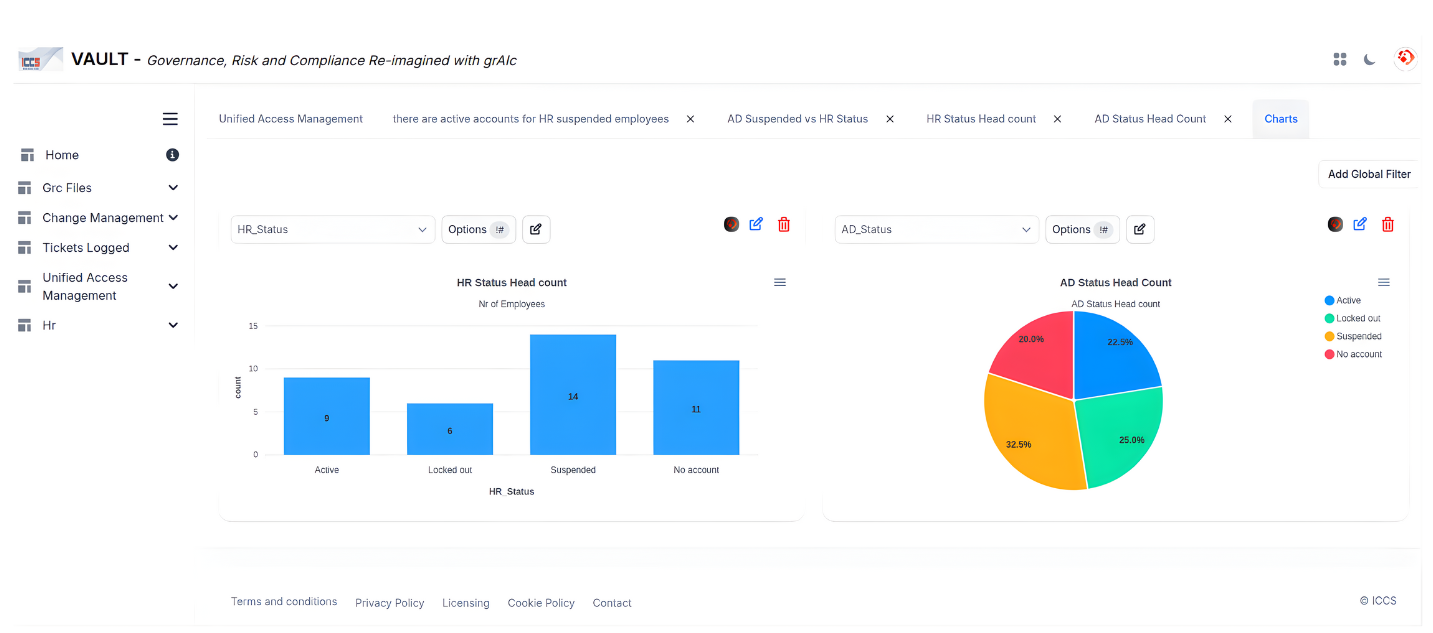This screenshot has height=633, width=1433.
Task: Toggle Active series in pie chart legend
Action: pyautogui.click(x=1347, y=300)
